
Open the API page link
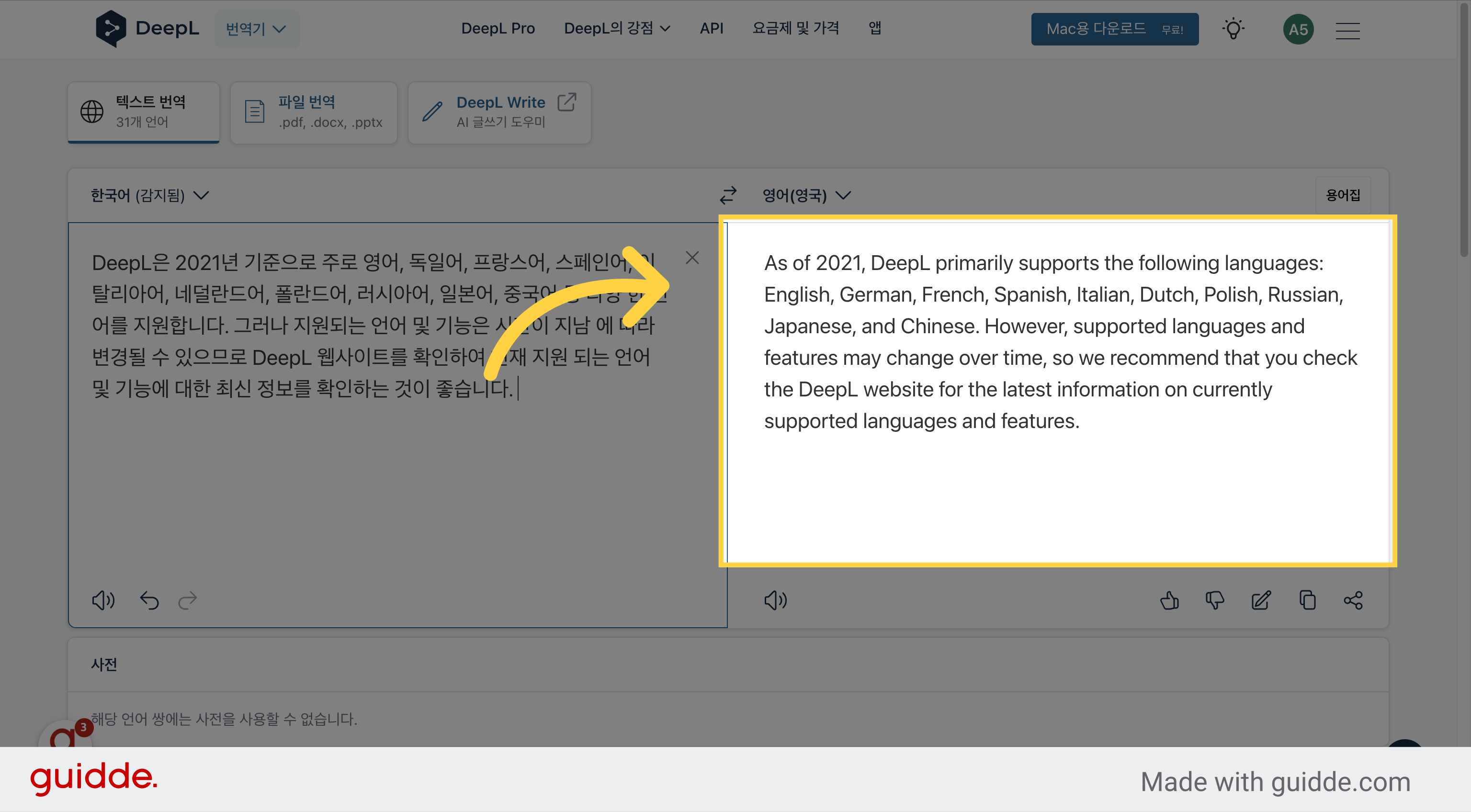[712, 29]
